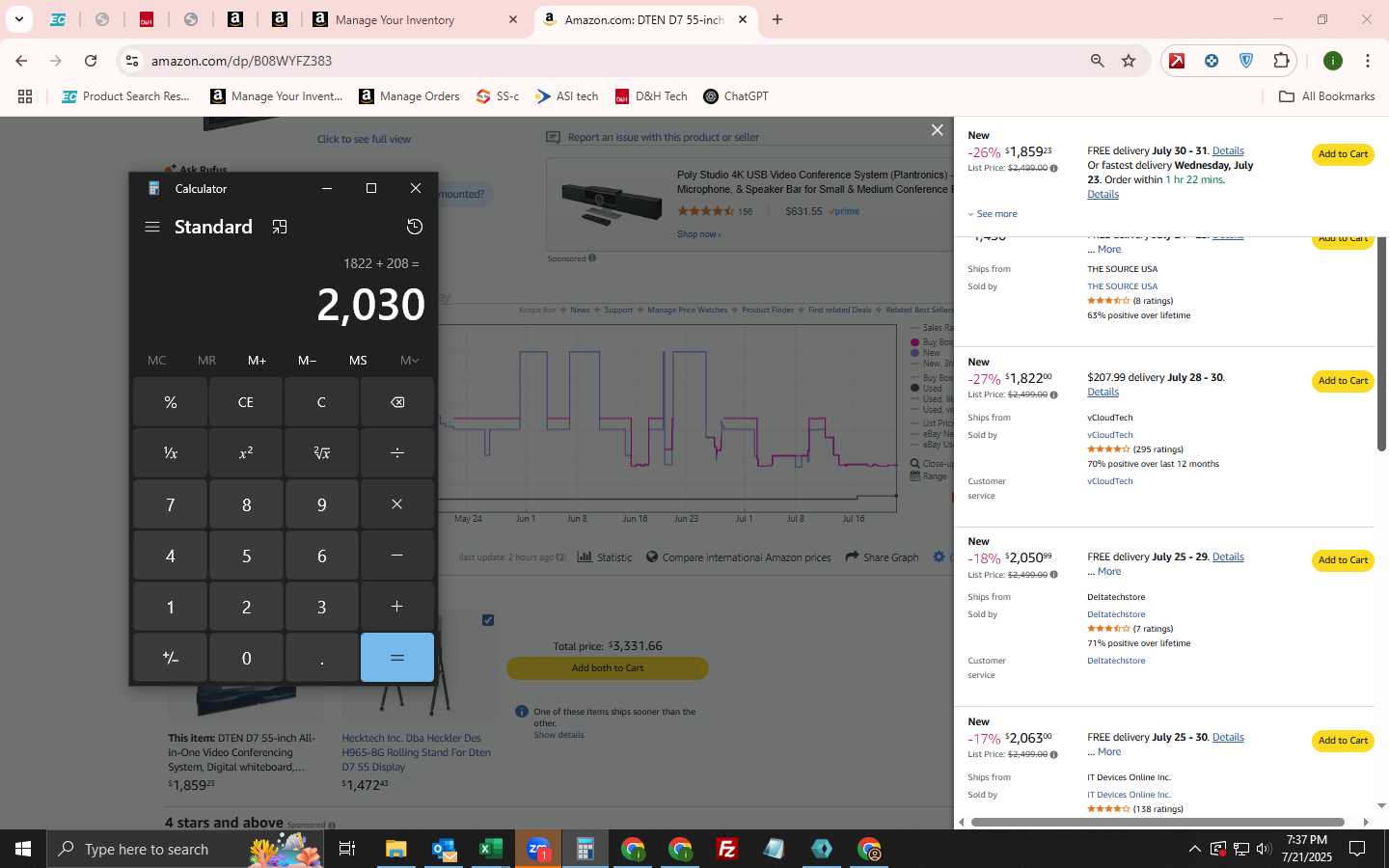The width and height of the screenshot is (1389, 868).
Task: Click the reciprocal 1/x key in Calculator
Action: (x=171, y=452)
